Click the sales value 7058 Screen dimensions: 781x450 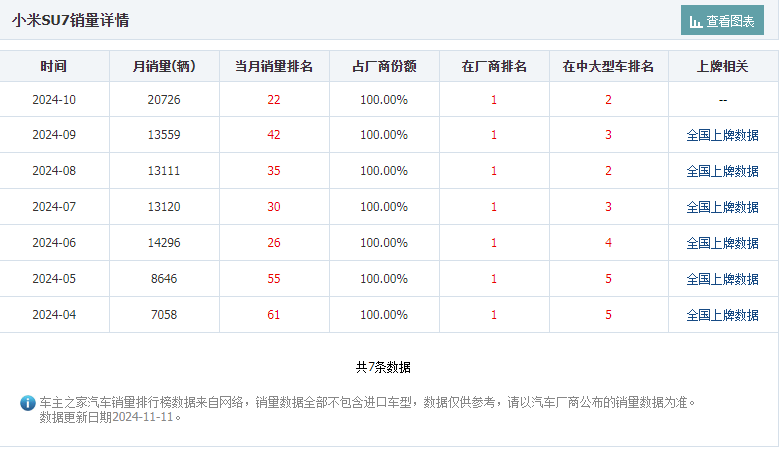164,314
